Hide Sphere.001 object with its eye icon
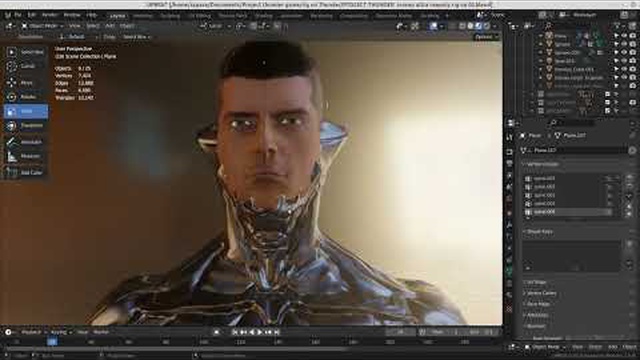Viewport: 640px width, 360px height. pos(624,53)
